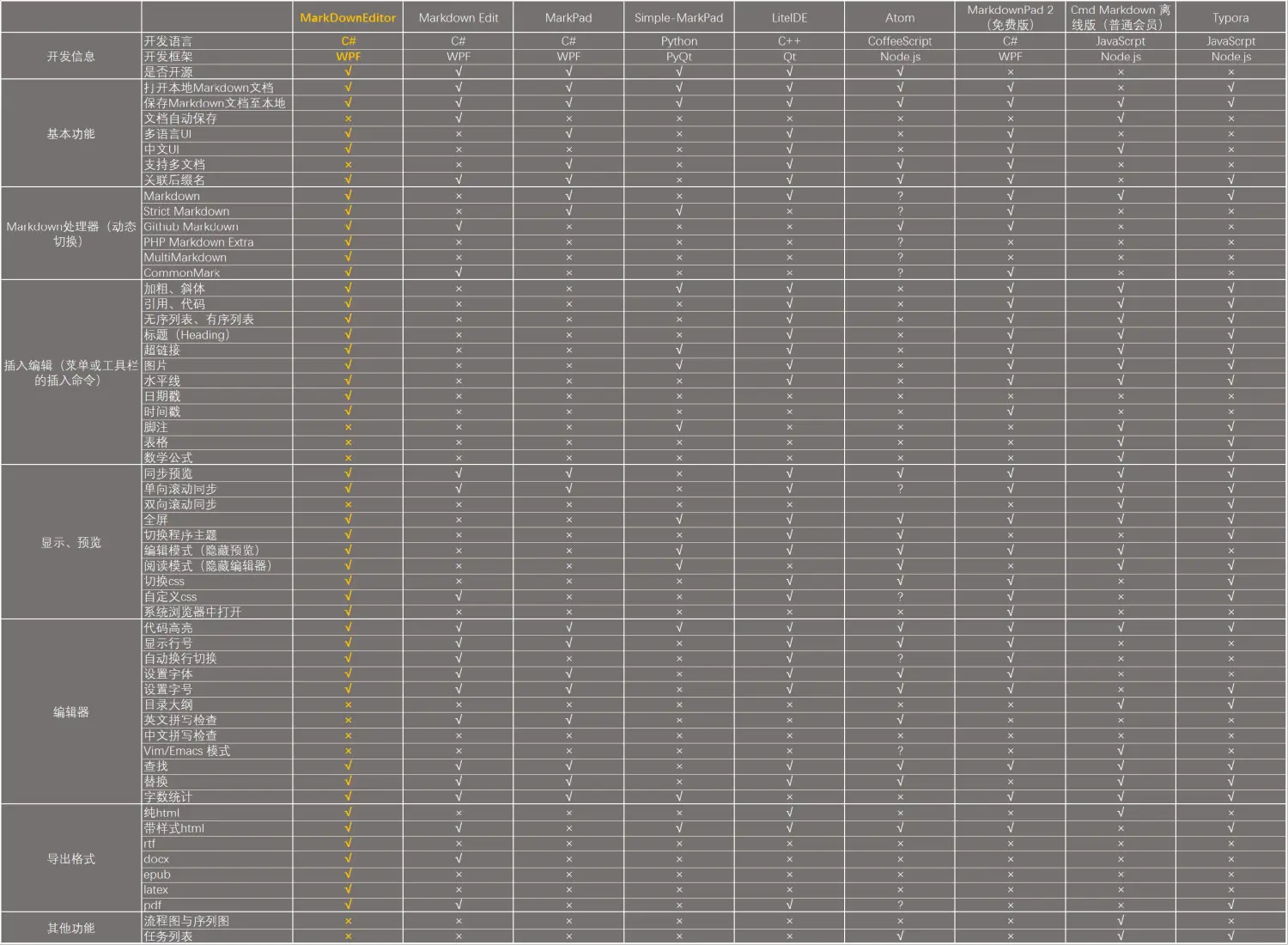
Task: Select the 导出格式 category cell
Action: click(x=71, y=859)
